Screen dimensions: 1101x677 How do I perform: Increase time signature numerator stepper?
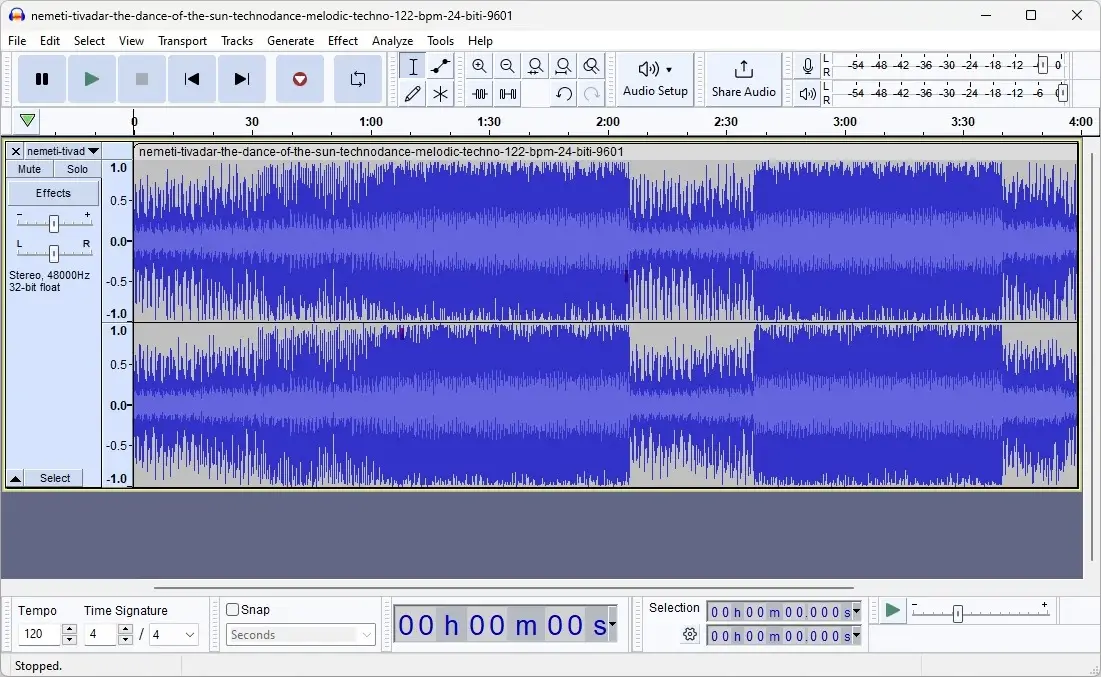[124, 629]
